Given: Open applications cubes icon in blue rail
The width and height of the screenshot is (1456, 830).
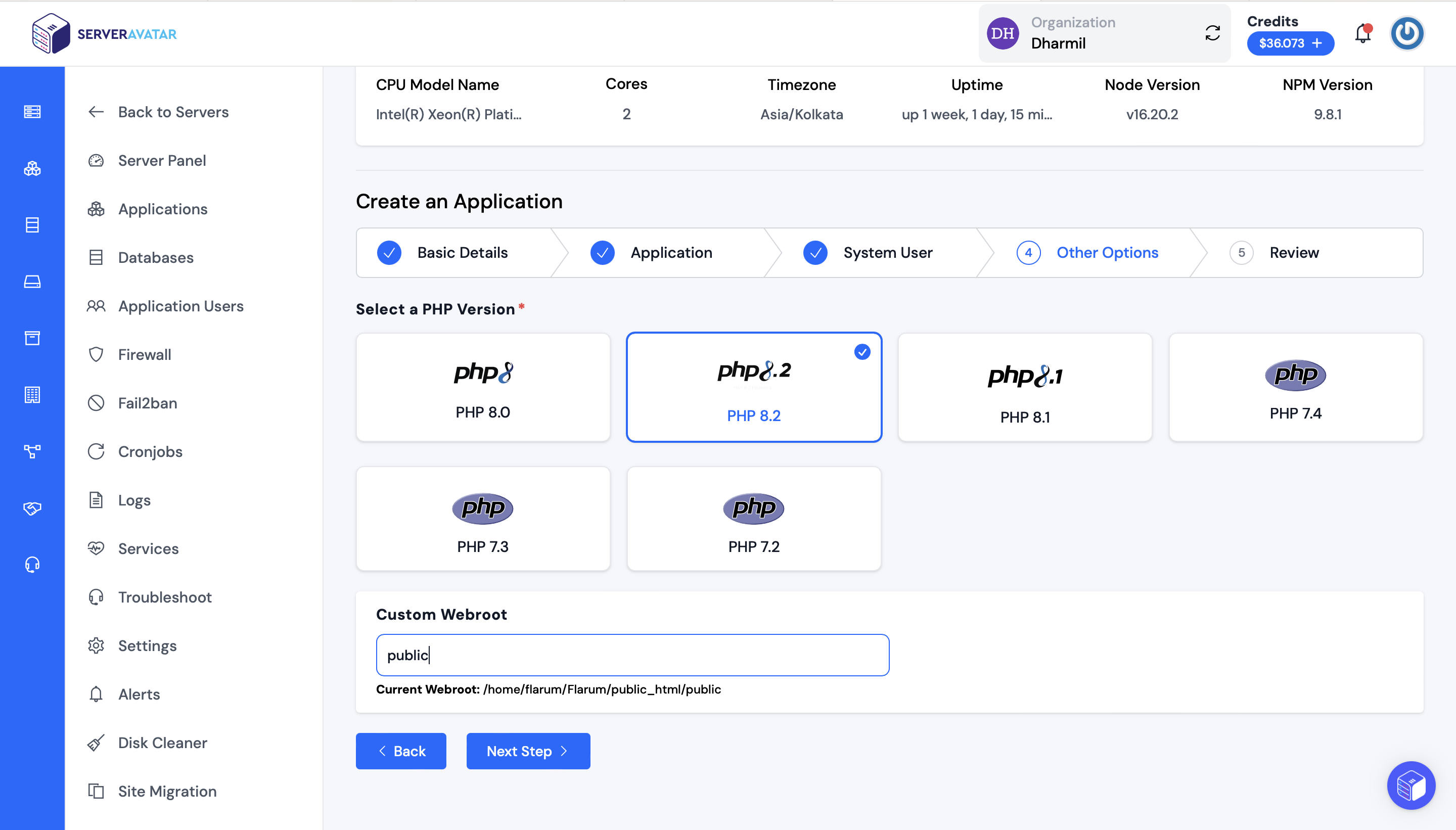Looking at the screenshot, I should (32, 169).
